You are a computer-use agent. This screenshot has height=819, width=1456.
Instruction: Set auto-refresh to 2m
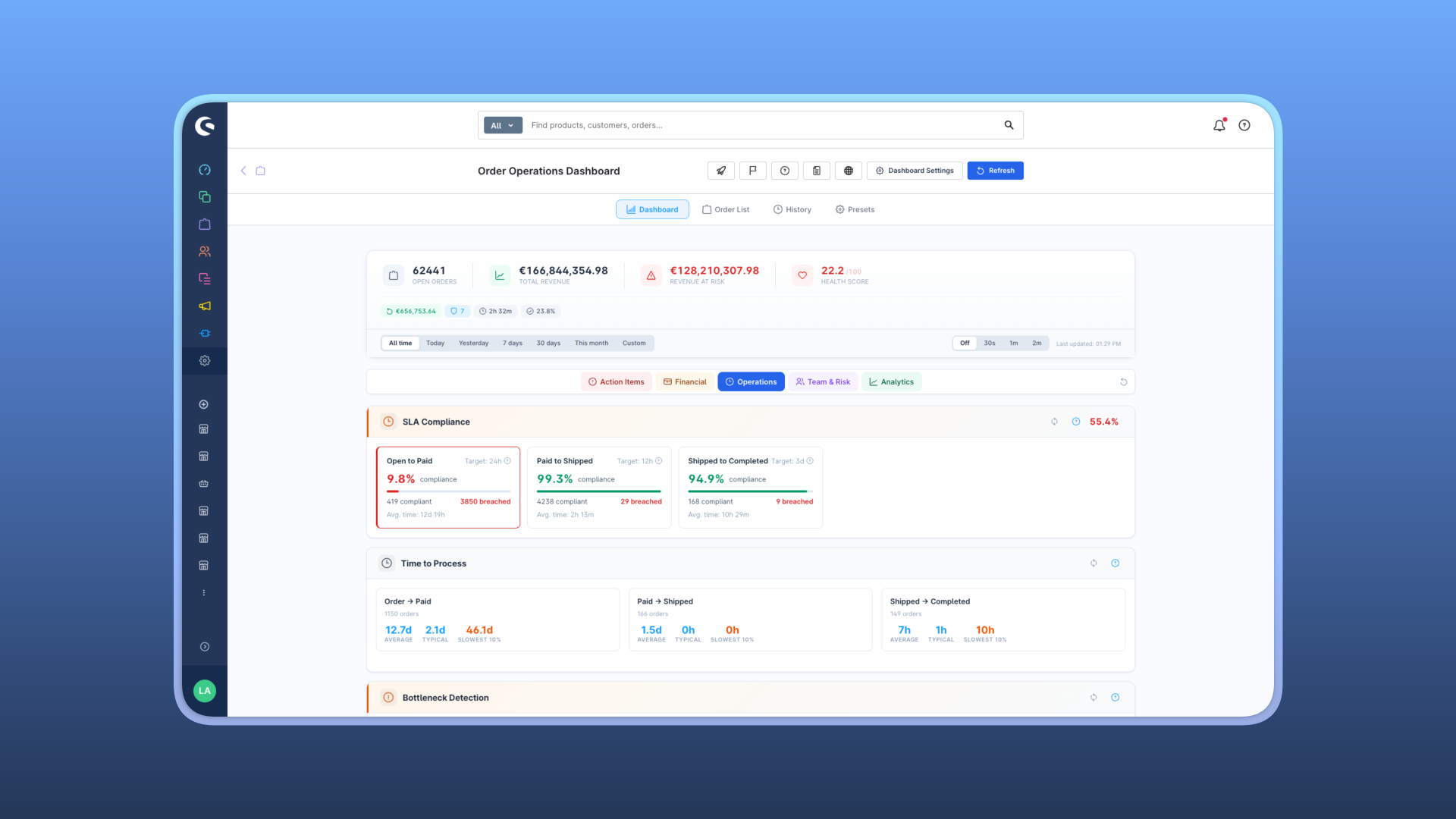[1037, 344]
